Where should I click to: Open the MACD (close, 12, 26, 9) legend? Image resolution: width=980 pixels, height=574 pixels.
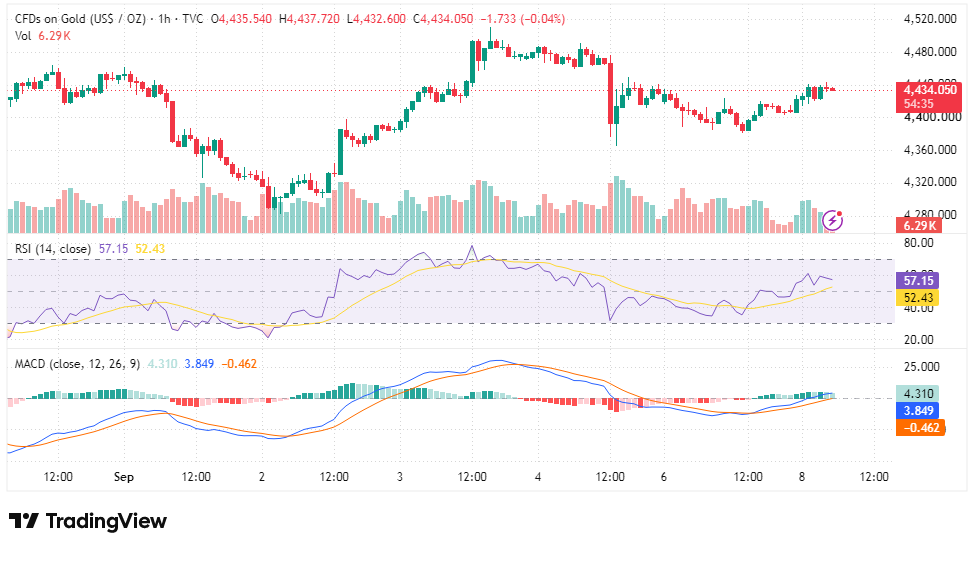click(x=78, y=364)
